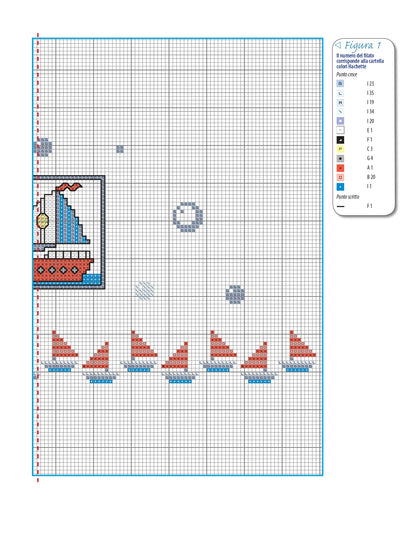Select the white E 1 legend swatch
The image size is (416, 539).
click(x=340, y=131)
